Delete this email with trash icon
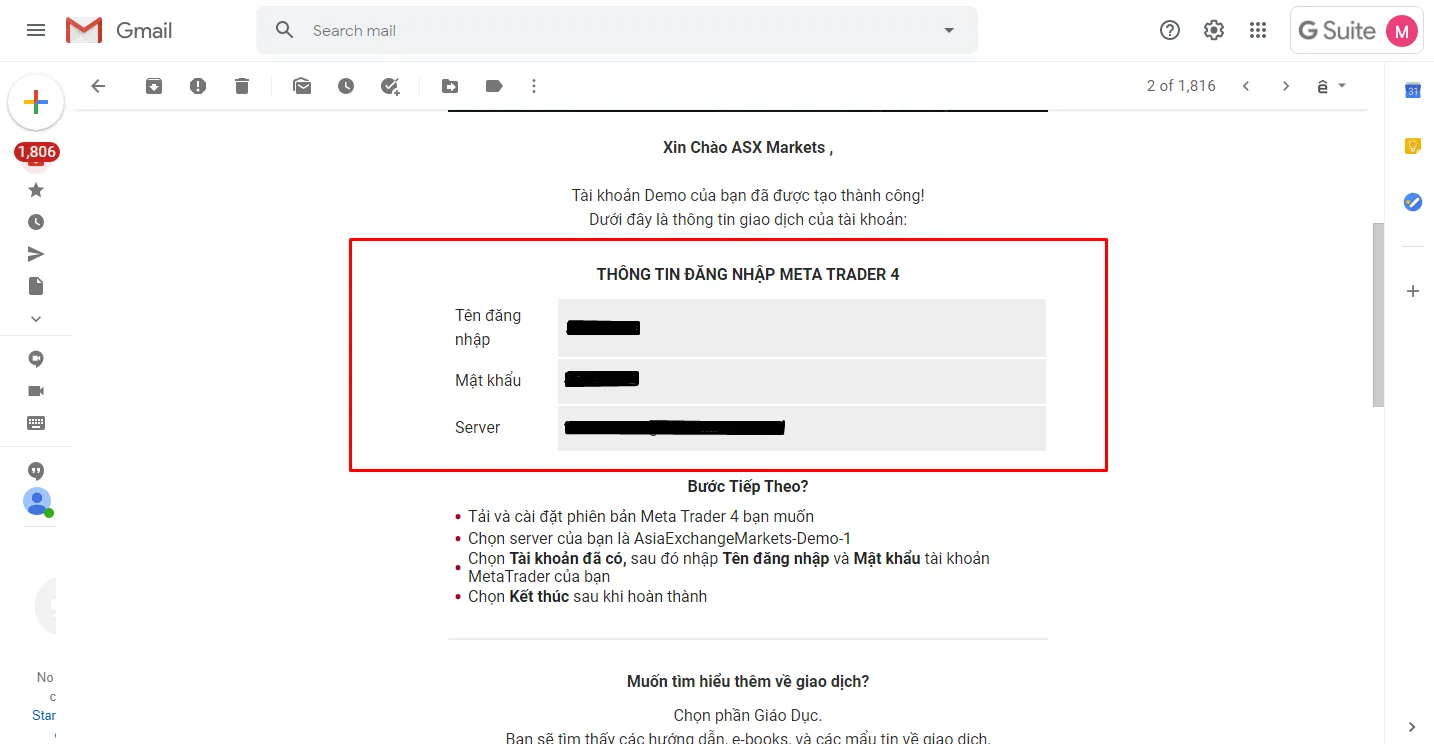The width and height of the screenshot is (1434, 744). tap(242, 86)
